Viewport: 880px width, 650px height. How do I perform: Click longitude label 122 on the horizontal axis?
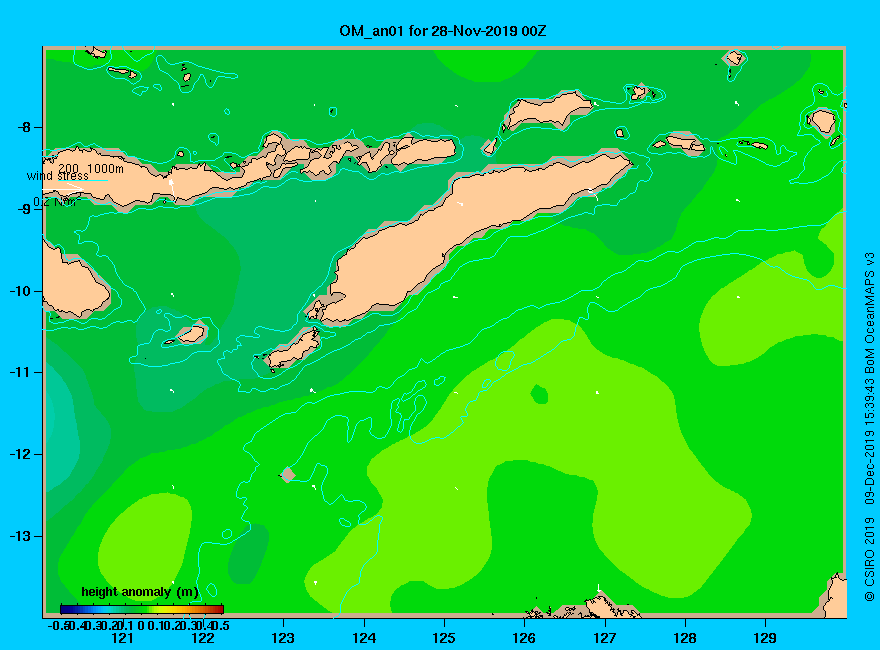click(x=203, y=638)
